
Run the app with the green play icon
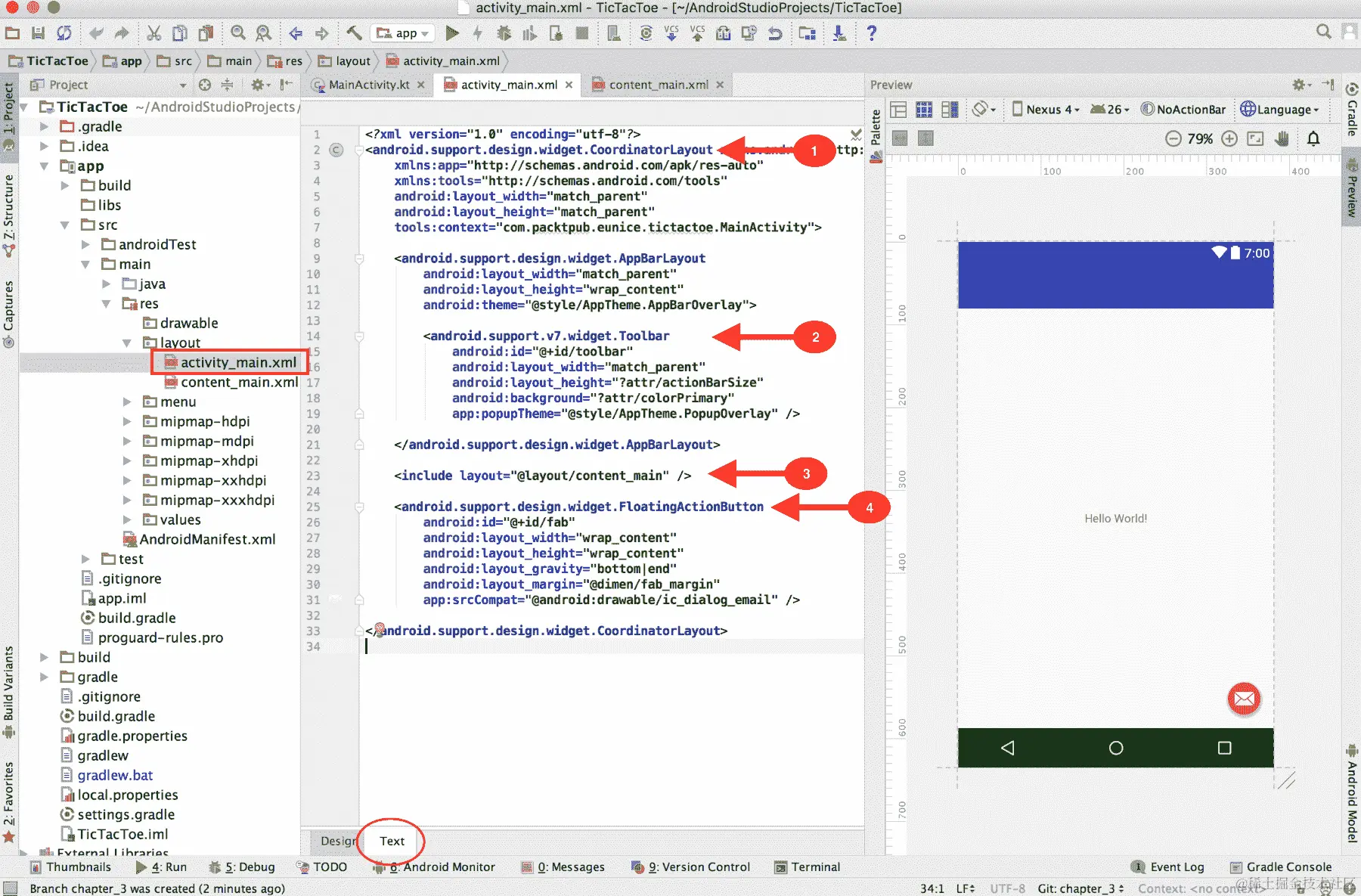[452, 33]
